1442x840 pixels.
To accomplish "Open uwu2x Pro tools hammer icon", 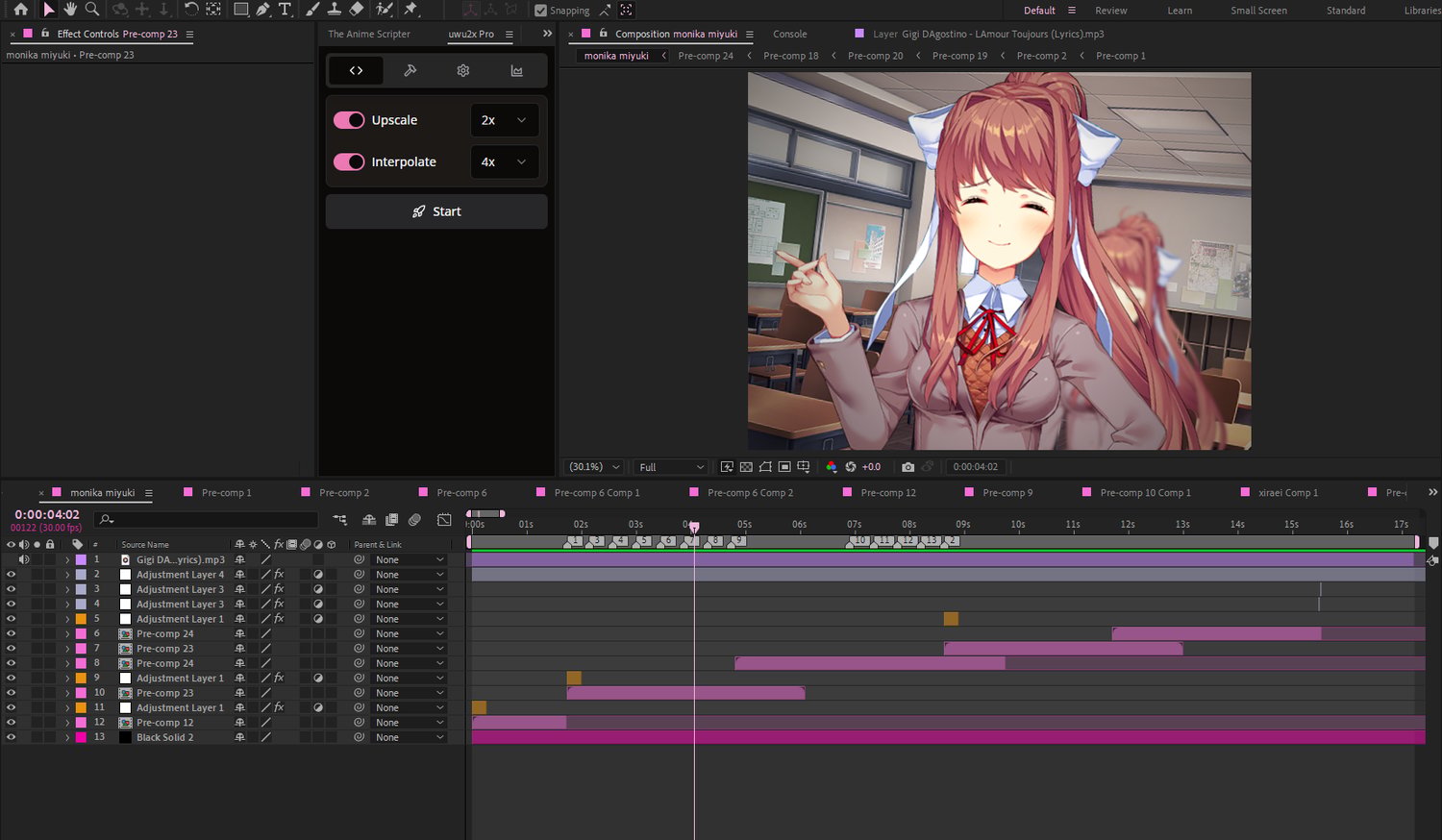I will (410, 70).
